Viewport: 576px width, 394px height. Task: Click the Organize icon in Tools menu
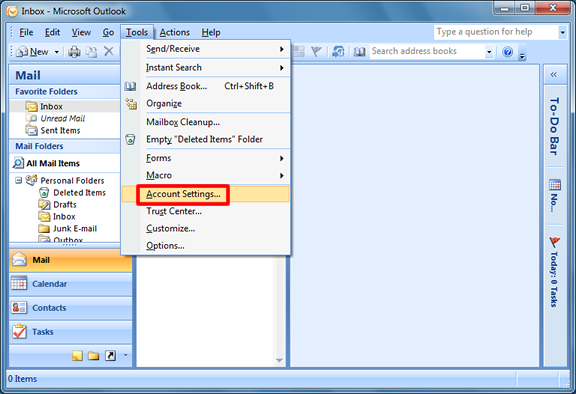point(131,104)
